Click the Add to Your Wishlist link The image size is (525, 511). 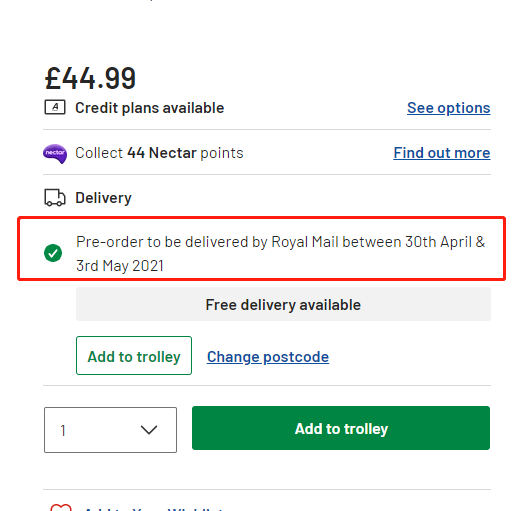pos(154,508)
